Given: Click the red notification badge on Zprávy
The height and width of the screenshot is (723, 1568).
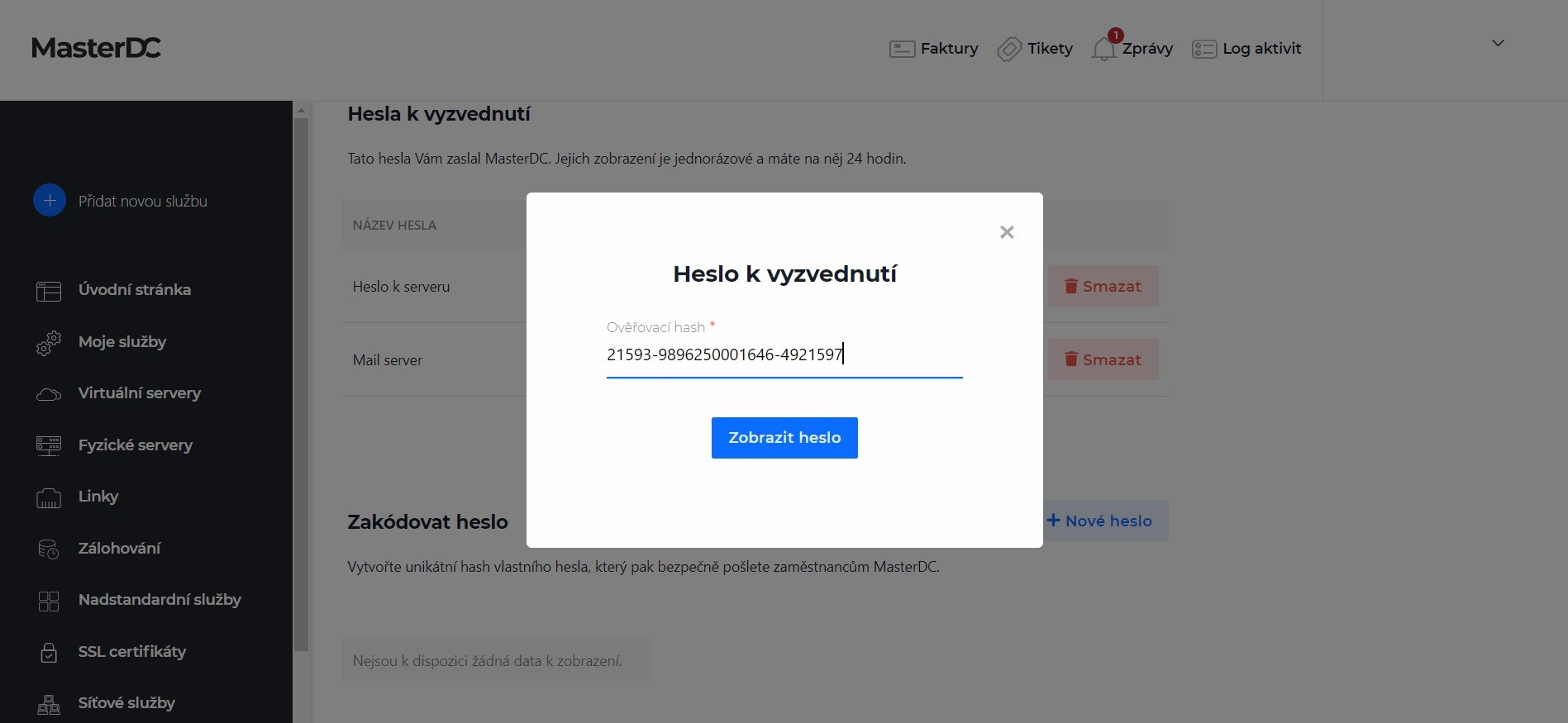Looking at the screenshot, I should tap(1115, 36).
